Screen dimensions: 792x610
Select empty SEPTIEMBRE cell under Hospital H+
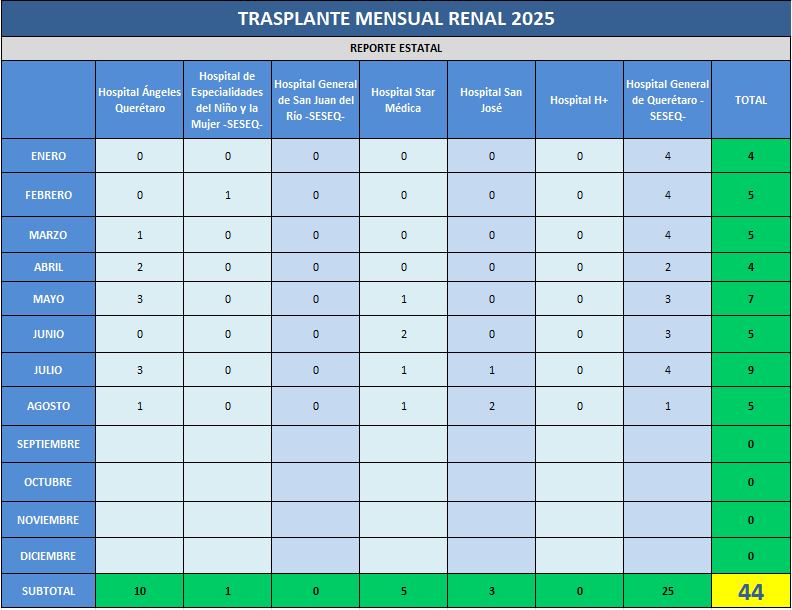point(579,444)
